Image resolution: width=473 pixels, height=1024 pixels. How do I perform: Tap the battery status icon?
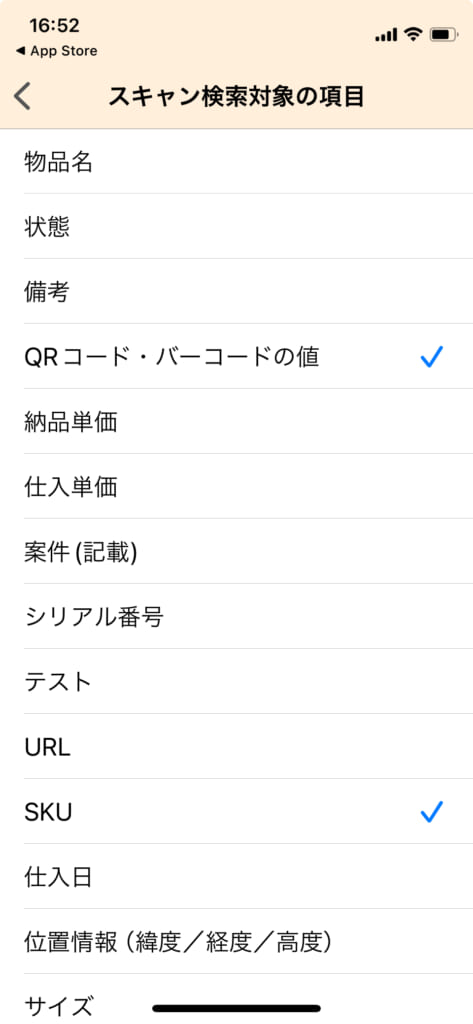coord(444,35)
